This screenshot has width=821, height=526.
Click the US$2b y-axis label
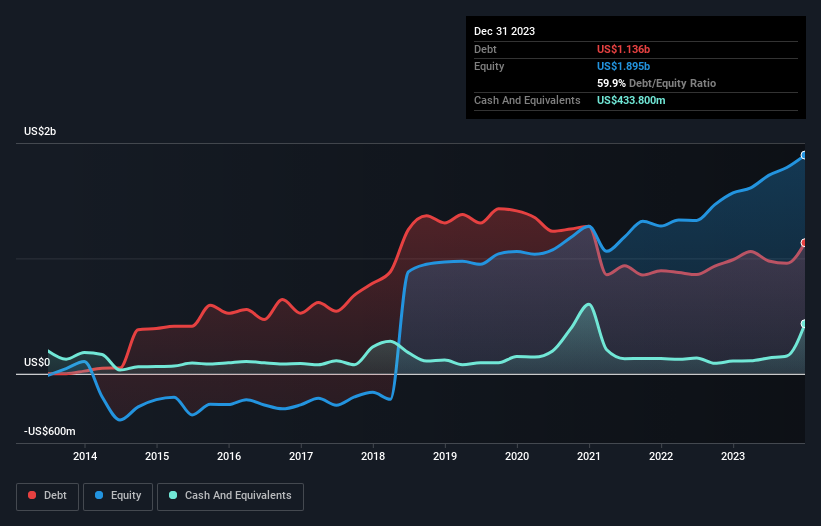pos(40,131)
